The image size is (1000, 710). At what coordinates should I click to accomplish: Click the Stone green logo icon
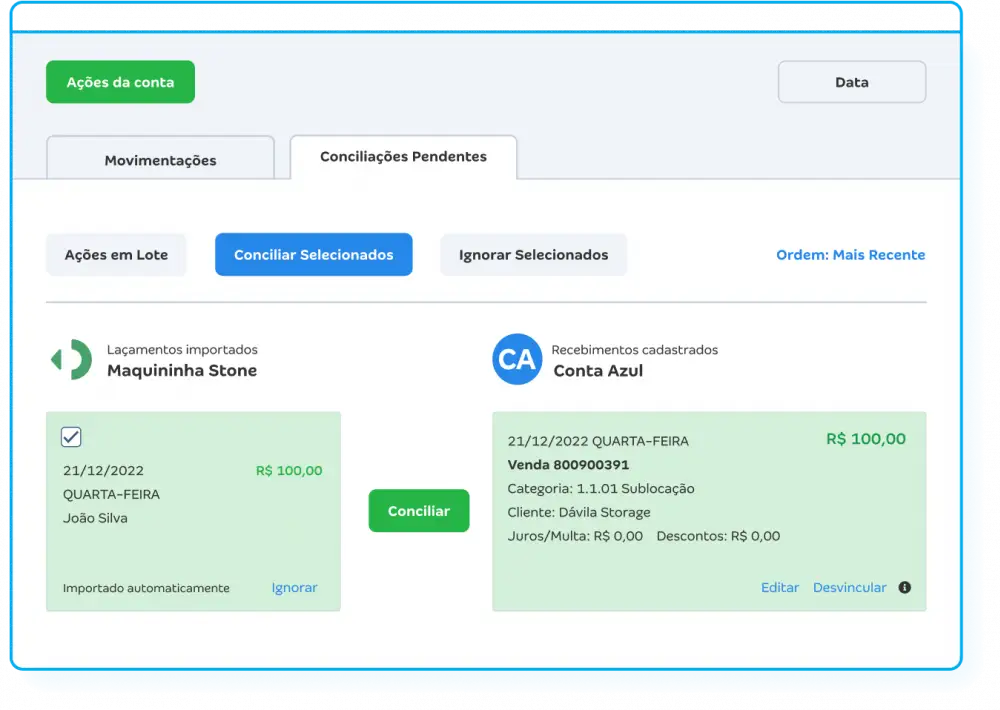coord(71,360)
